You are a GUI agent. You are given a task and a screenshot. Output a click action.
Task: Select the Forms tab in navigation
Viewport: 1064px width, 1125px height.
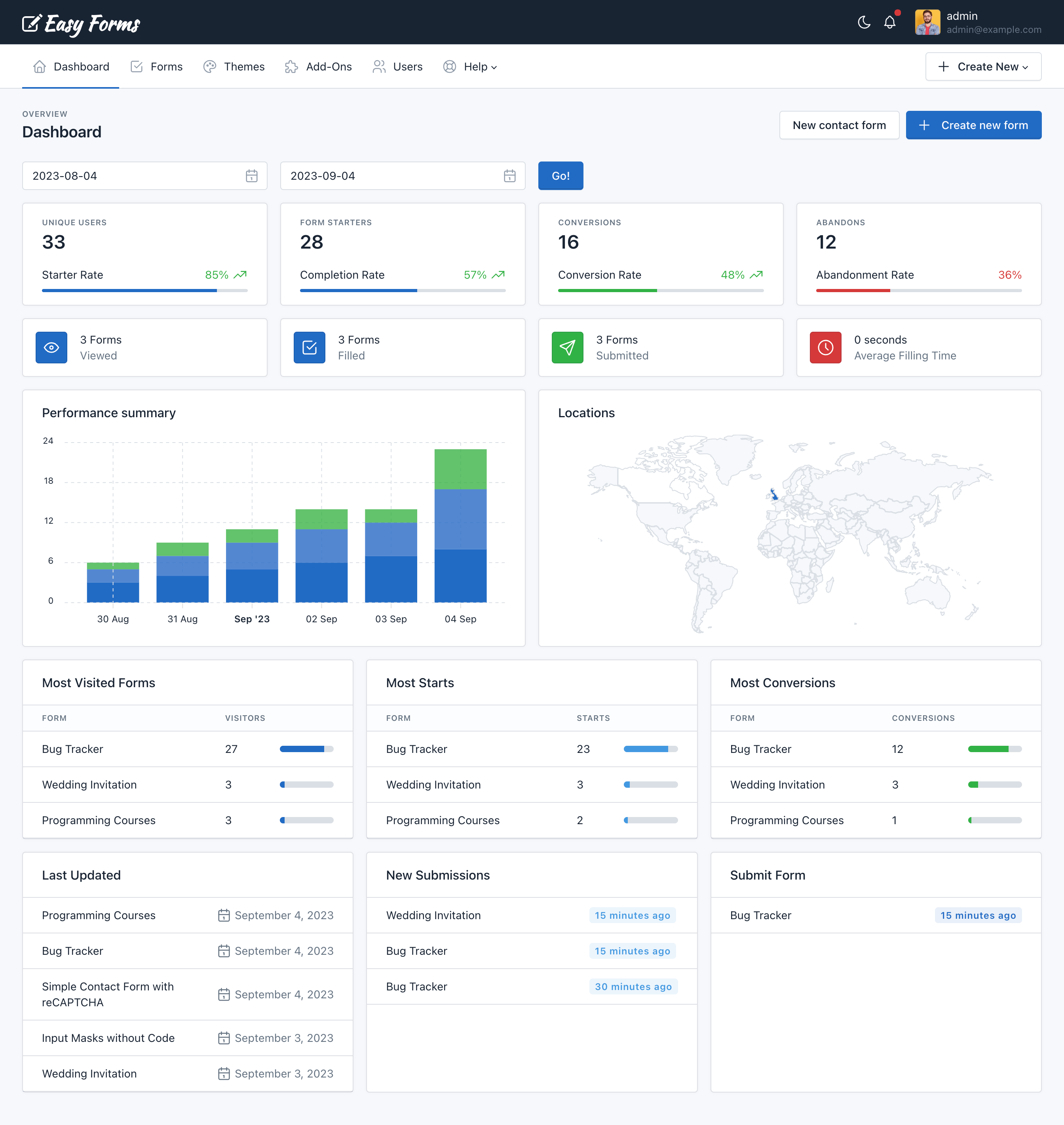tap(166, 66)
